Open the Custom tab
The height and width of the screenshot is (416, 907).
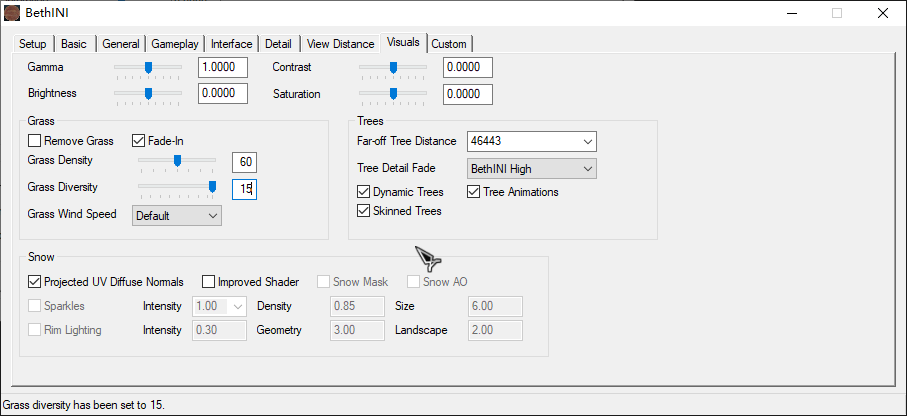[449, 44]
